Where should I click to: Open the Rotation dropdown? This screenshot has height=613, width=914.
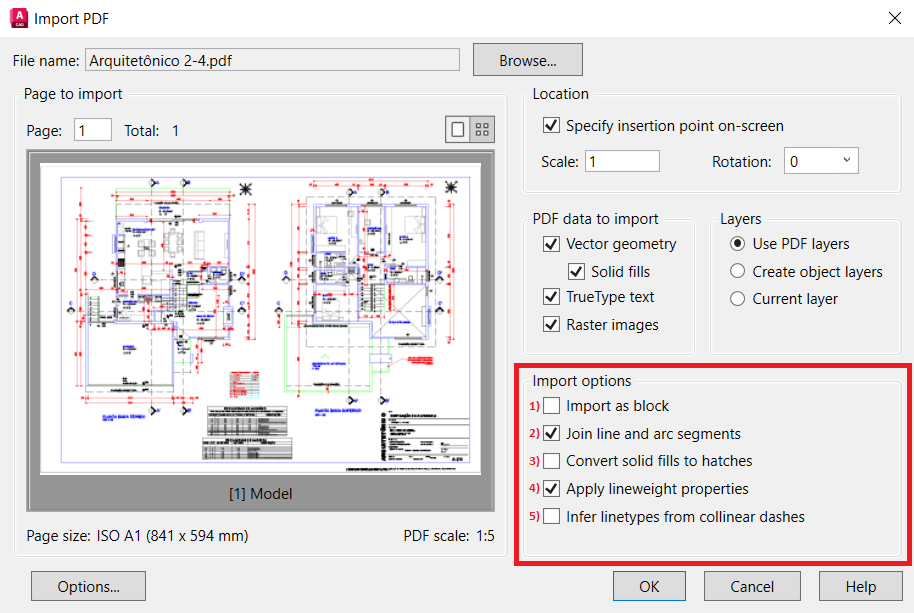pos(821,161)
